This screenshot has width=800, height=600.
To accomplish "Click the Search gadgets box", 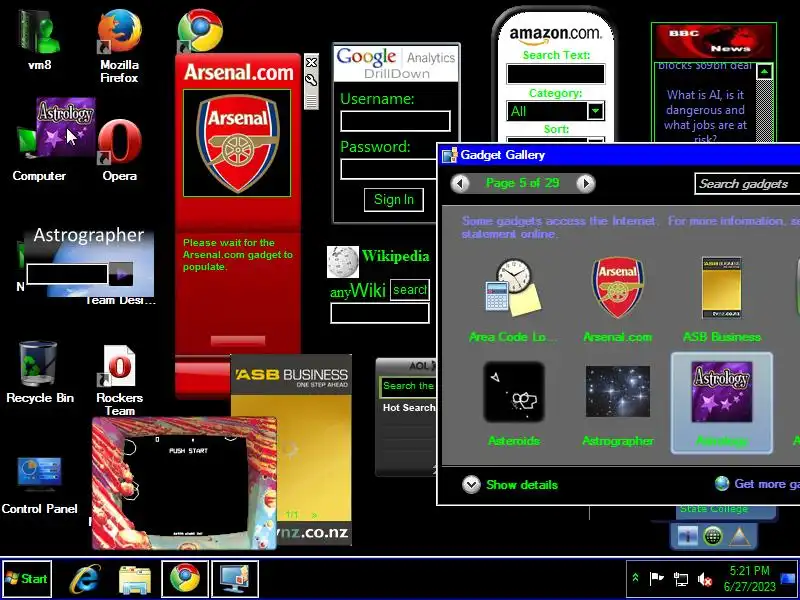I will click(x=746, y=184).
